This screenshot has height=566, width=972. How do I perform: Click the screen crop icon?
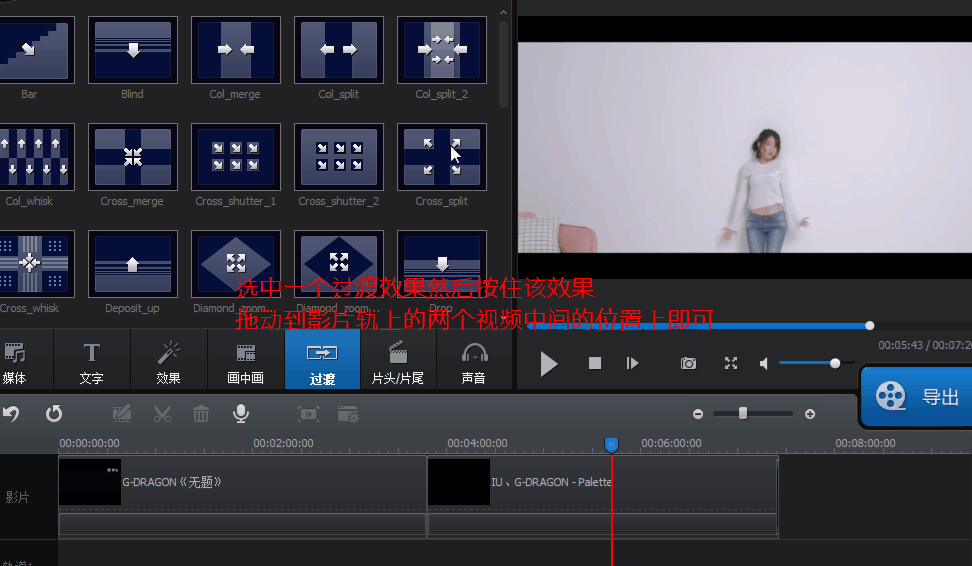(309, 413)
